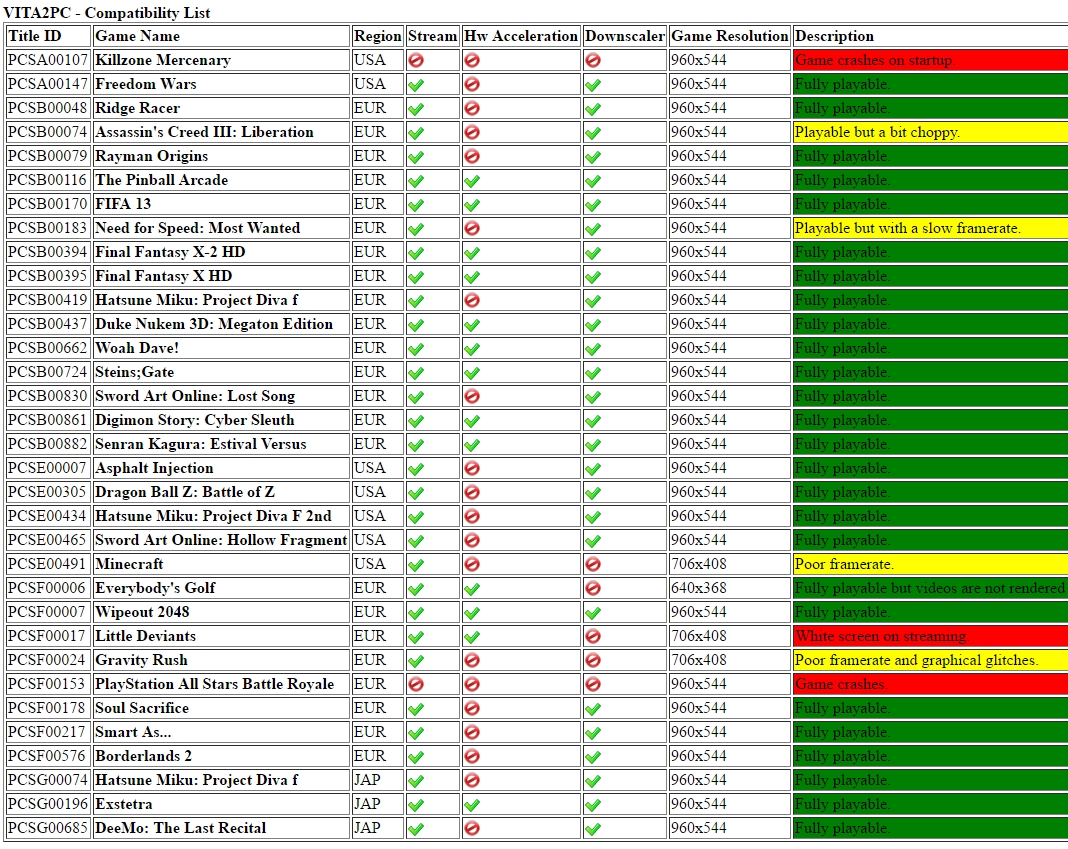Image resolution: width=1068 pixels, height=849 pixels.
Task: Click game name Sword Art Online: Hollow Fragment
Action: pyautogui.click(x=221, y=540)
